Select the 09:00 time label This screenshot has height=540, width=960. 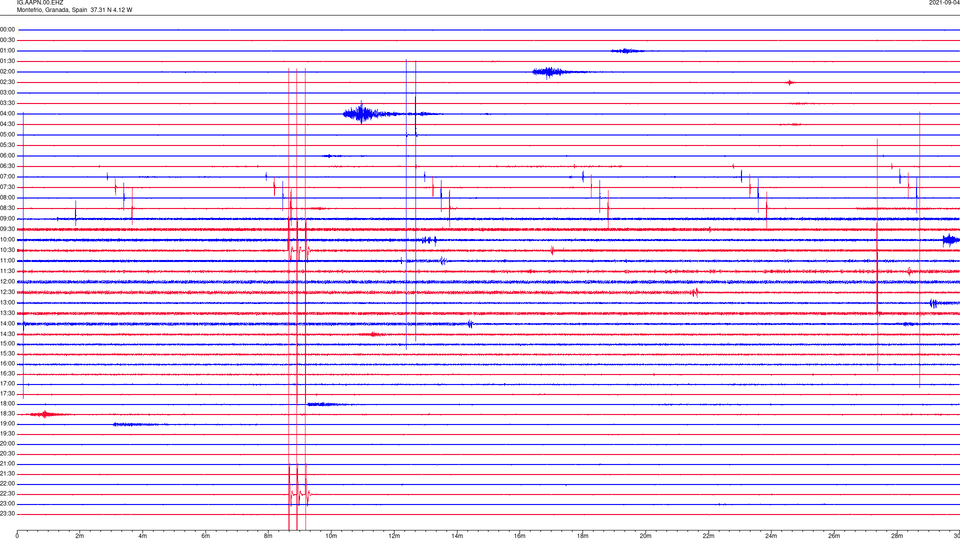coord(7,219)
